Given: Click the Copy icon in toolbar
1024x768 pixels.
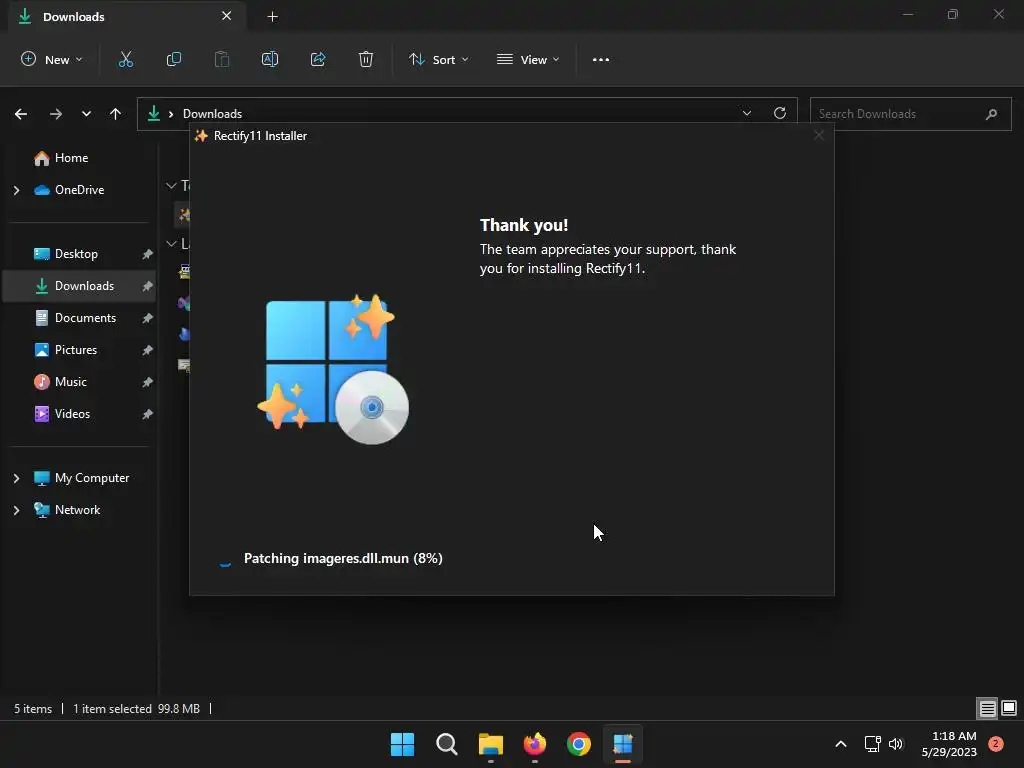Looking at the screenshot, I should coord(174,59).
